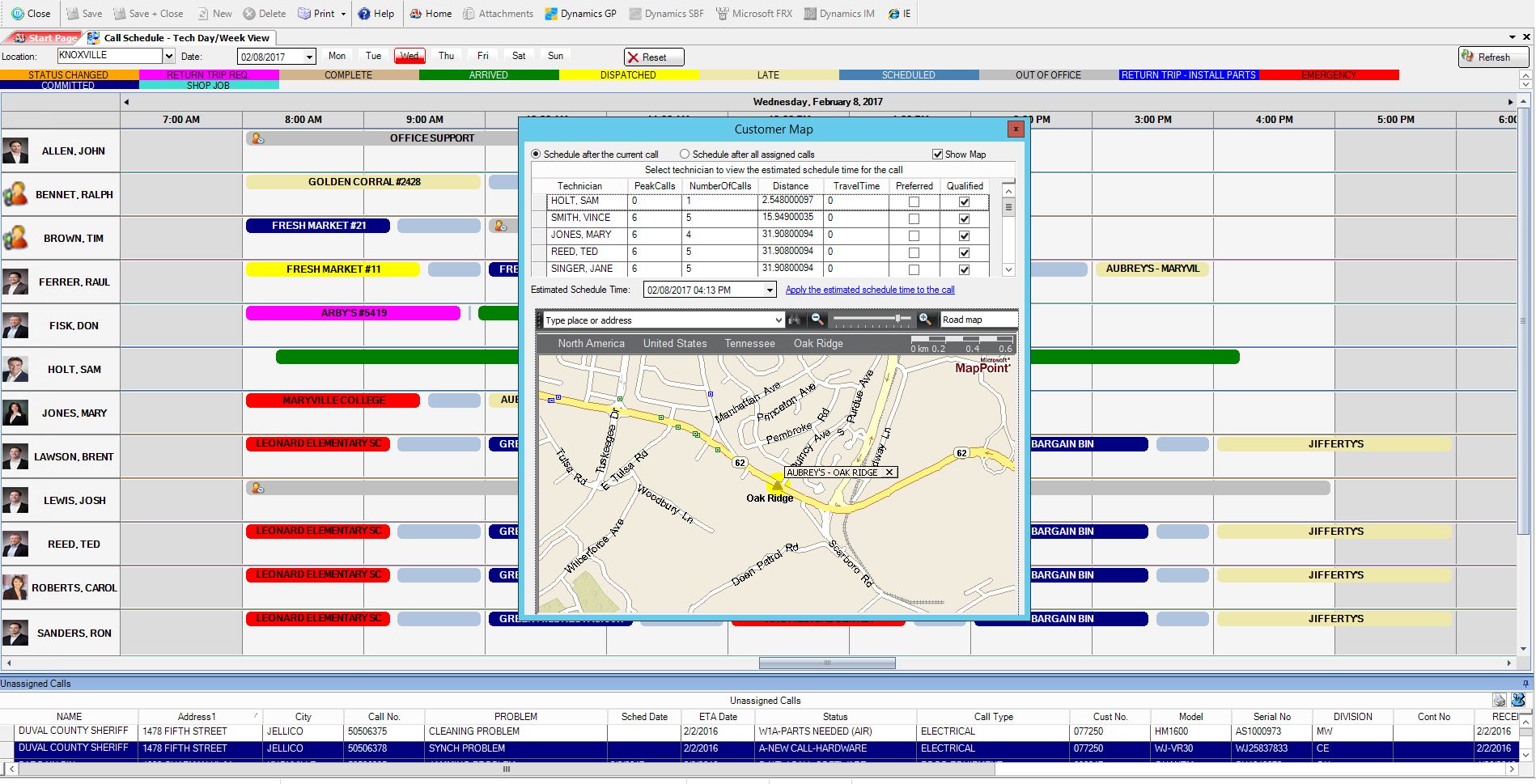1536x784 pixels.
Task: Click the next day arrow in schedule header
Action: 1510,102
